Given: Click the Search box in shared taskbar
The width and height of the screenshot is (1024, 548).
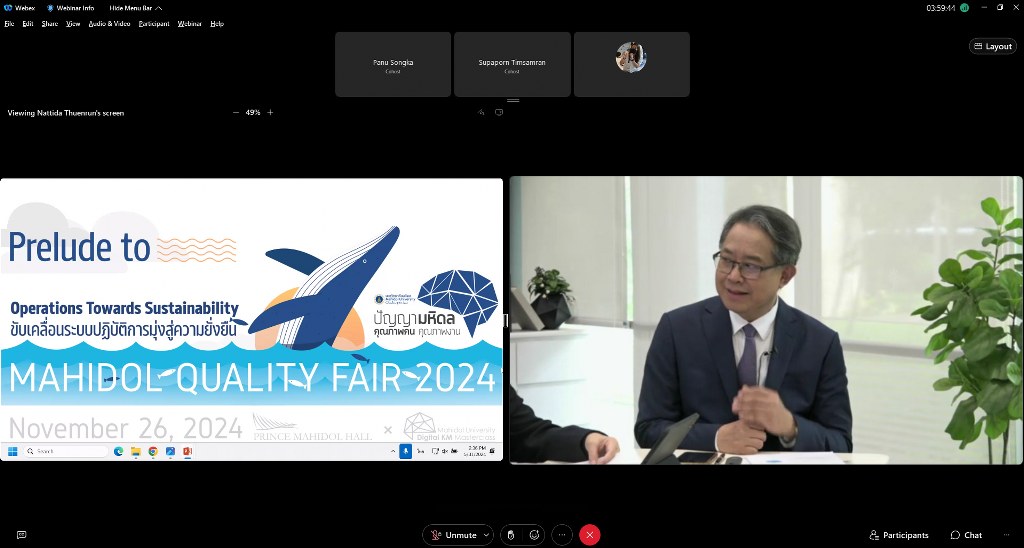Looking at the screenshot, I should 67,451.
